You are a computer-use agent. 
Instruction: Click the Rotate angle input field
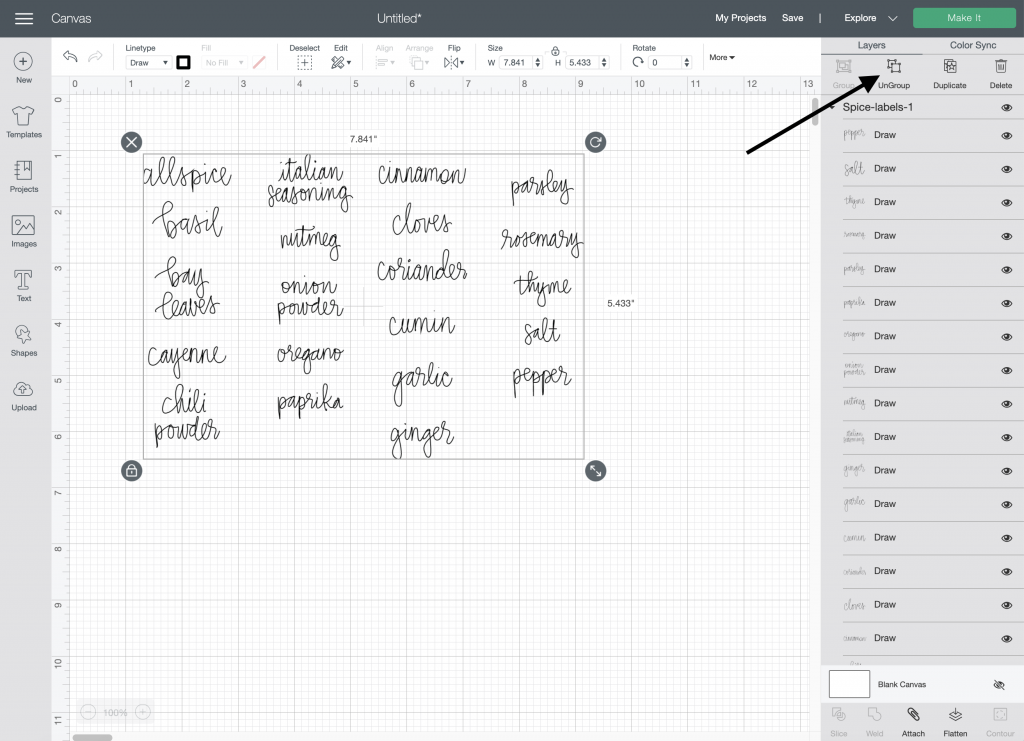(x=665, y=63)
